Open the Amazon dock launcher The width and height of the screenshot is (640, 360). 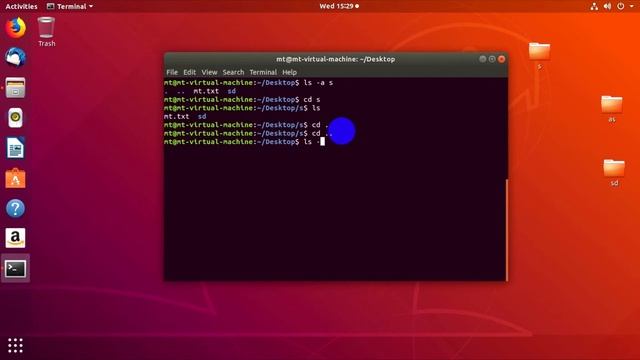coord(16,238)
